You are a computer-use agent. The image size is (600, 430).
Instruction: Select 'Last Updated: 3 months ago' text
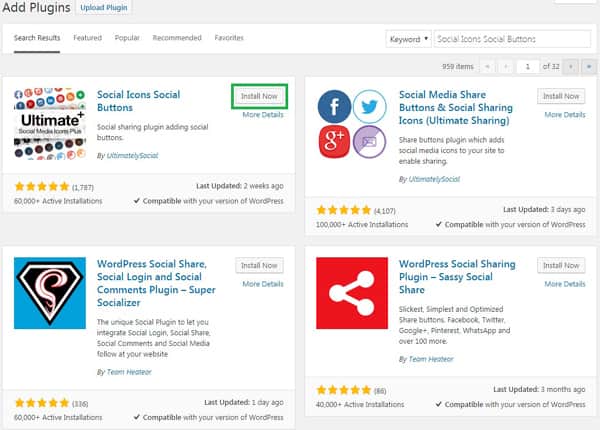(x=539, y=389)
